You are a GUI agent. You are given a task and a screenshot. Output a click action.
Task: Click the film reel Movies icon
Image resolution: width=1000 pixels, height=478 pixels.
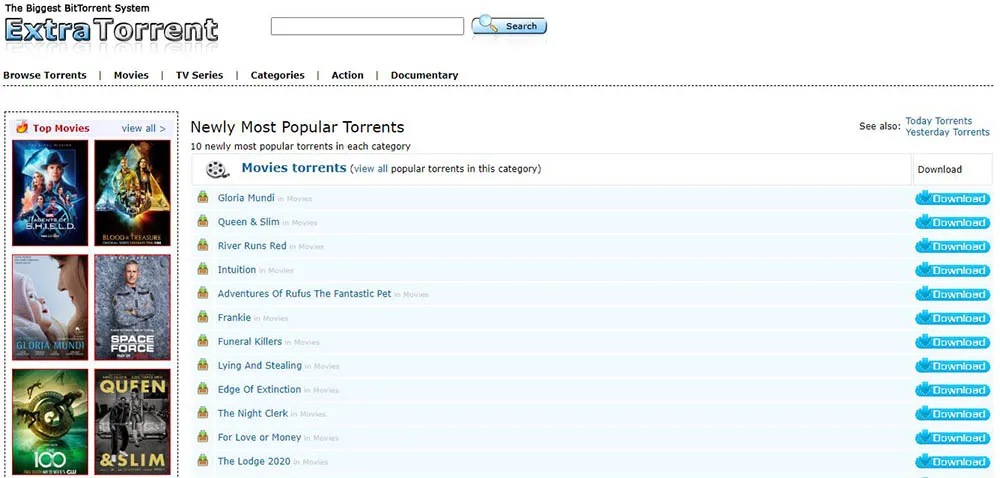tap(217, 170)
